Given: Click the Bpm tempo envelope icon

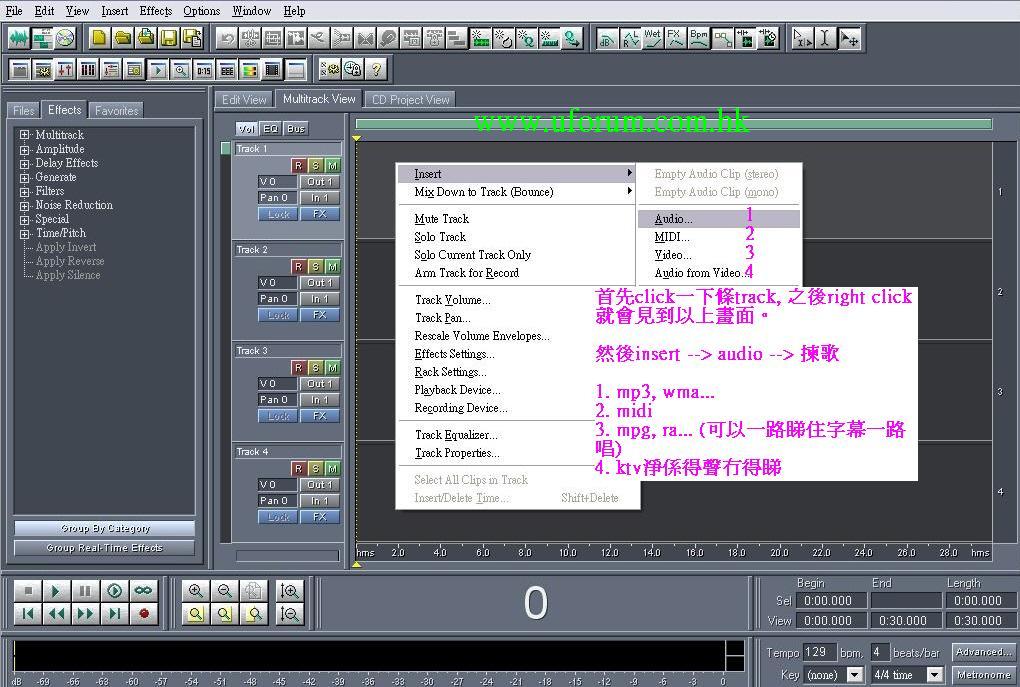Looking at the screenshot, I should pyautogui.click(x=699, y=39).
